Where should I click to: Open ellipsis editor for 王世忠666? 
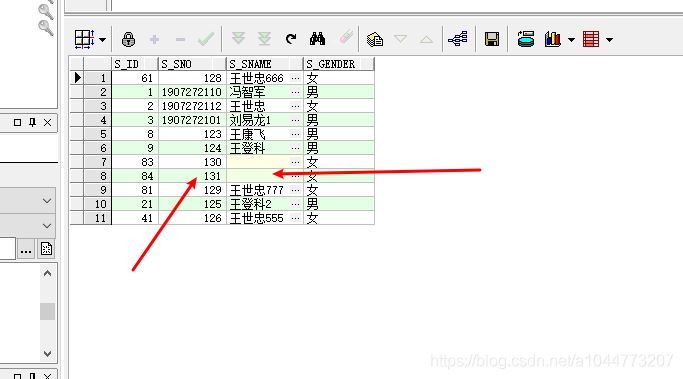pos(295,78)
